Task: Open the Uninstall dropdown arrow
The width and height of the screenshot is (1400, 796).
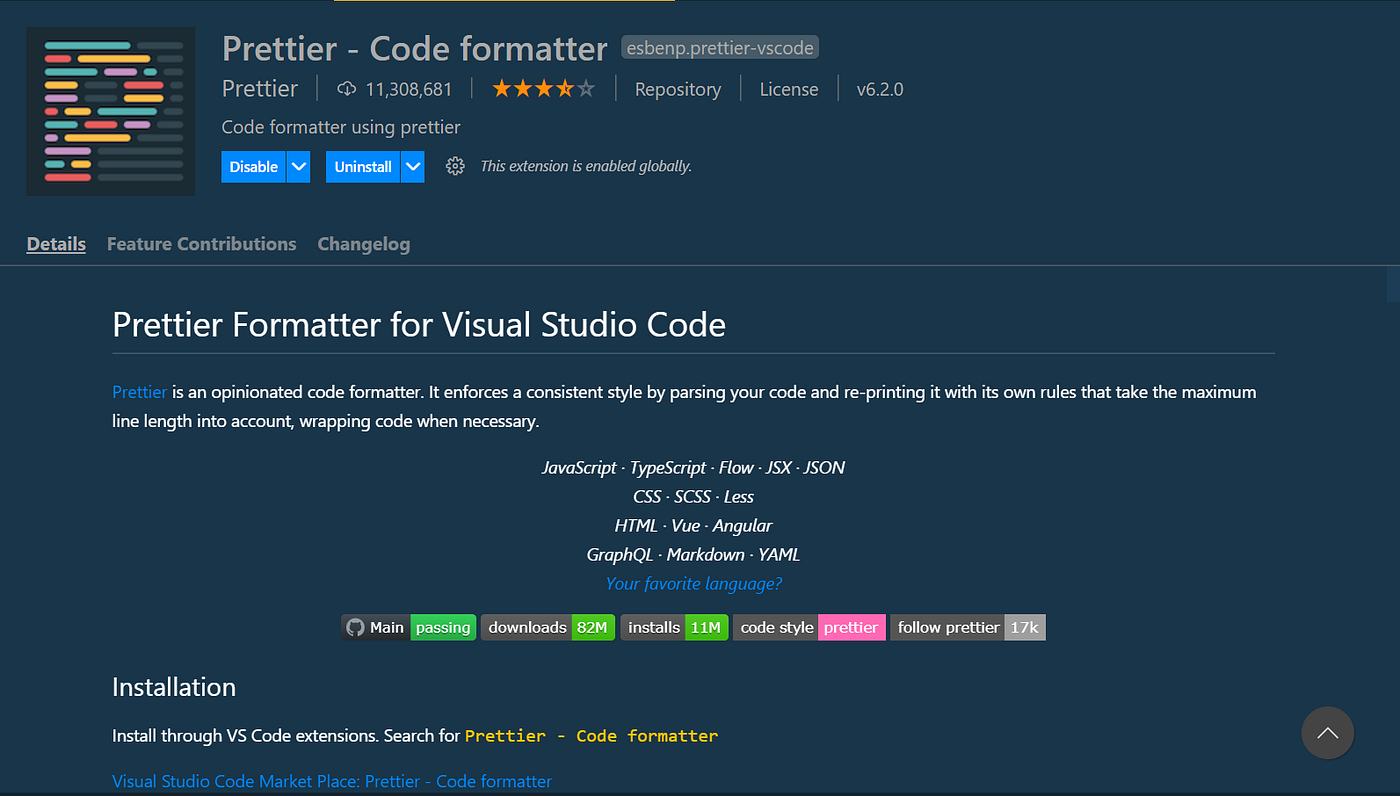Action: pyautogui.click(x=413, y=167)
